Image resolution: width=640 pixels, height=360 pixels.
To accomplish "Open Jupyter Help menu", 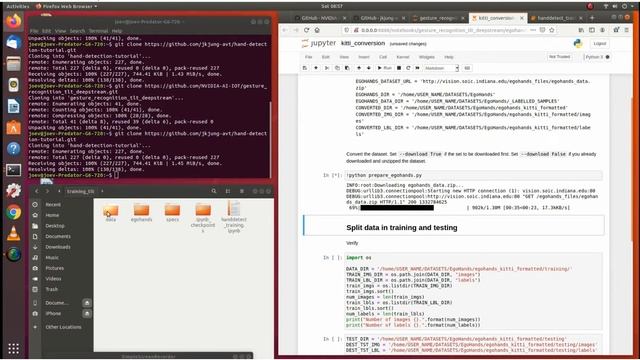I will click(449, 57).
